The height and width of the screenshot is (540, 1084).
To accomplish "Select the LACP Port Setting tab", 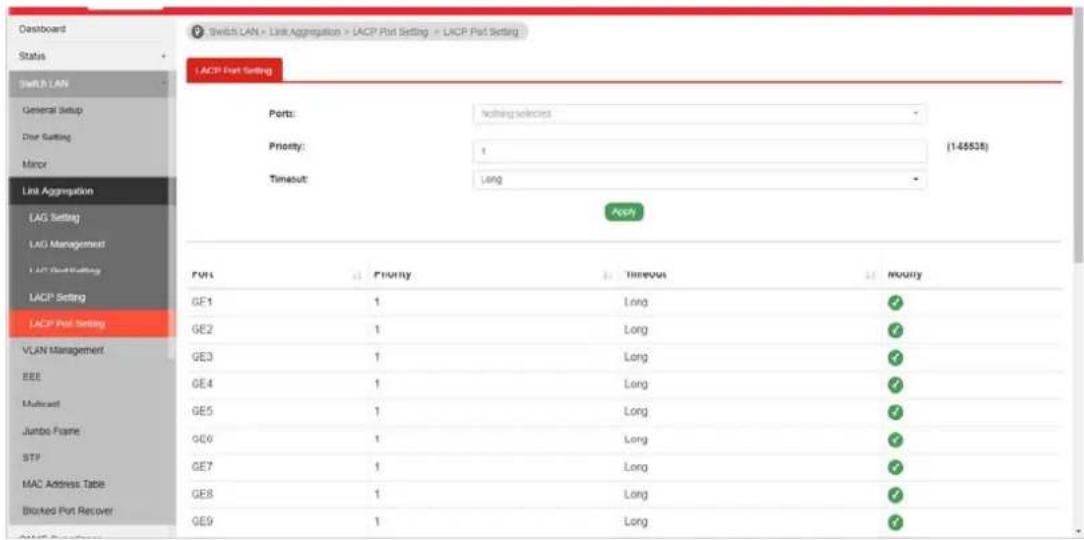I will pyautogui.click(x=234, y=70).
